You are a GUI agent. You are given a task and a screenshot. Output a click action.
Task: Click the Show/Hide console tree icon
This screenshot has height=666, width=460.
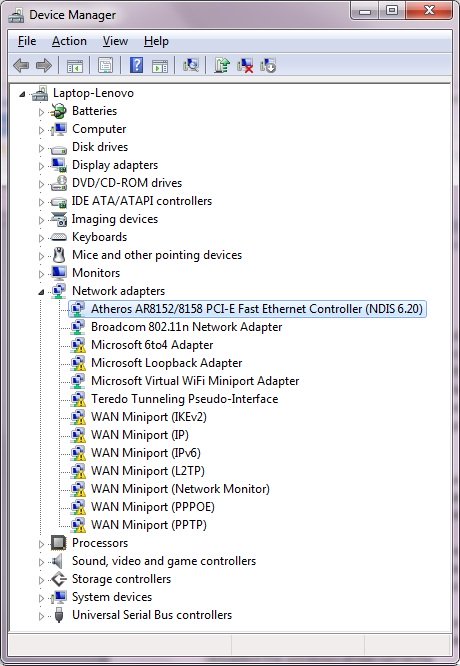pos(75,66)
